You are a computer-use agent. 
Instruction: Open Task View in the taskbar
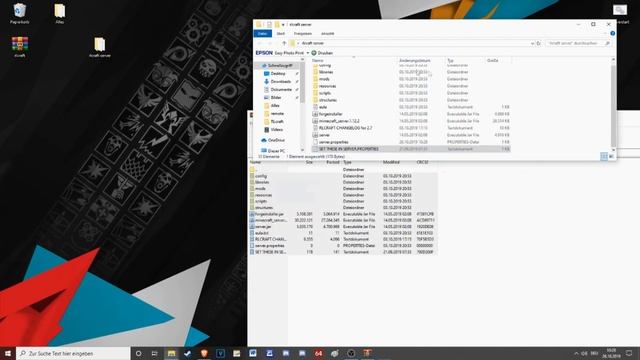pyautogui.click(x=155, y=353)
